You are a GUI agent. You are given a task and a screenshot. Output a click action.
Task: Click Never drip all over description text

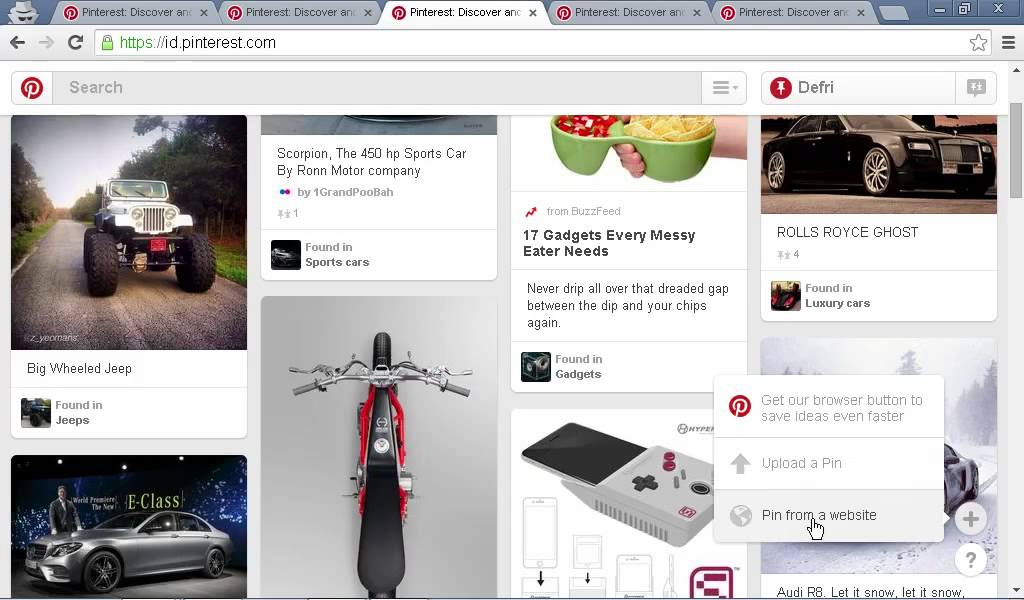628,306
